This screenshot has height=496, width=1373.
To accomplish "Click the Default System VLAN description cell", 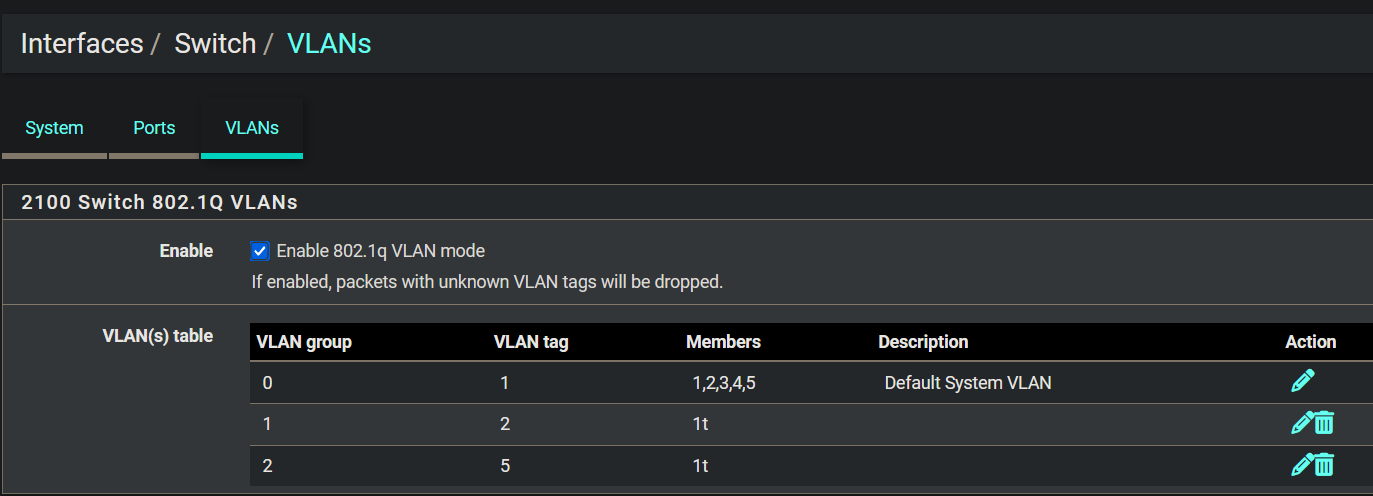I will point(967,383).
